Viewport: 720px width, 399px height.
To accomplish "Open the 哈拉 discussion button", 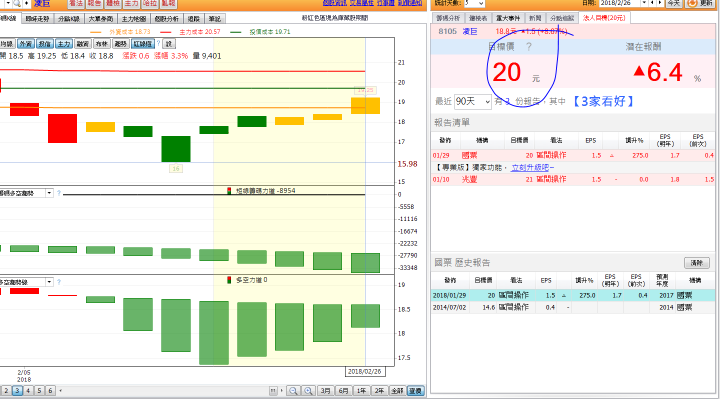I will point(150,4).
